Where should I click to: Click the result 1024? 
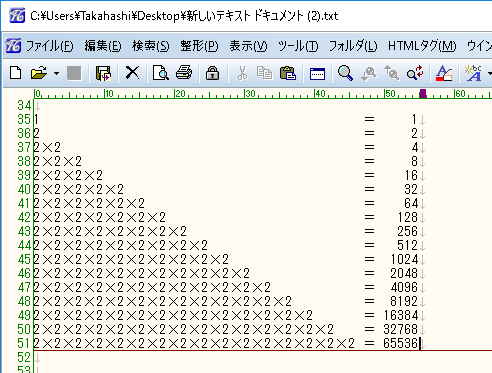coord(404,259)
